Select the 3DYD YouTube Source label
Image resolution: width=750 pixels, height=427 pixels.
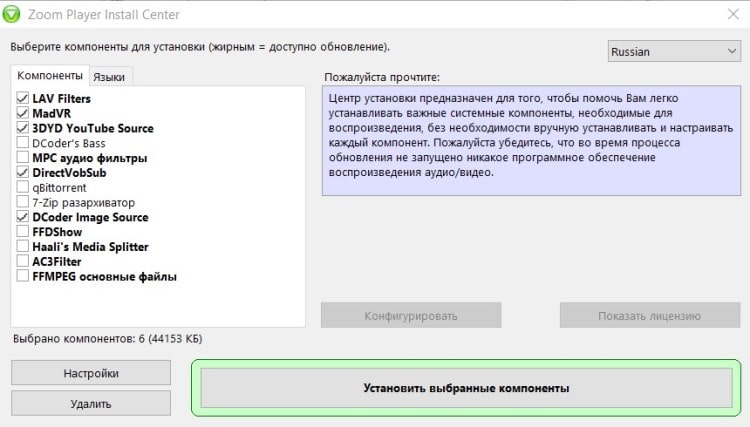[93, 128]
